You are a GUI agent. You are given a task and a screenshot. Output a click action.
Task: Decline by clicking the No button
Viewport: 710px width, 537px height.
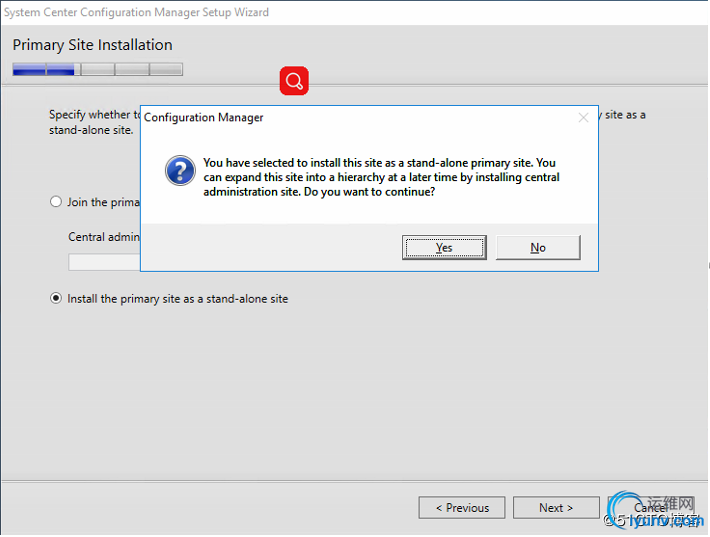point(538,247)
